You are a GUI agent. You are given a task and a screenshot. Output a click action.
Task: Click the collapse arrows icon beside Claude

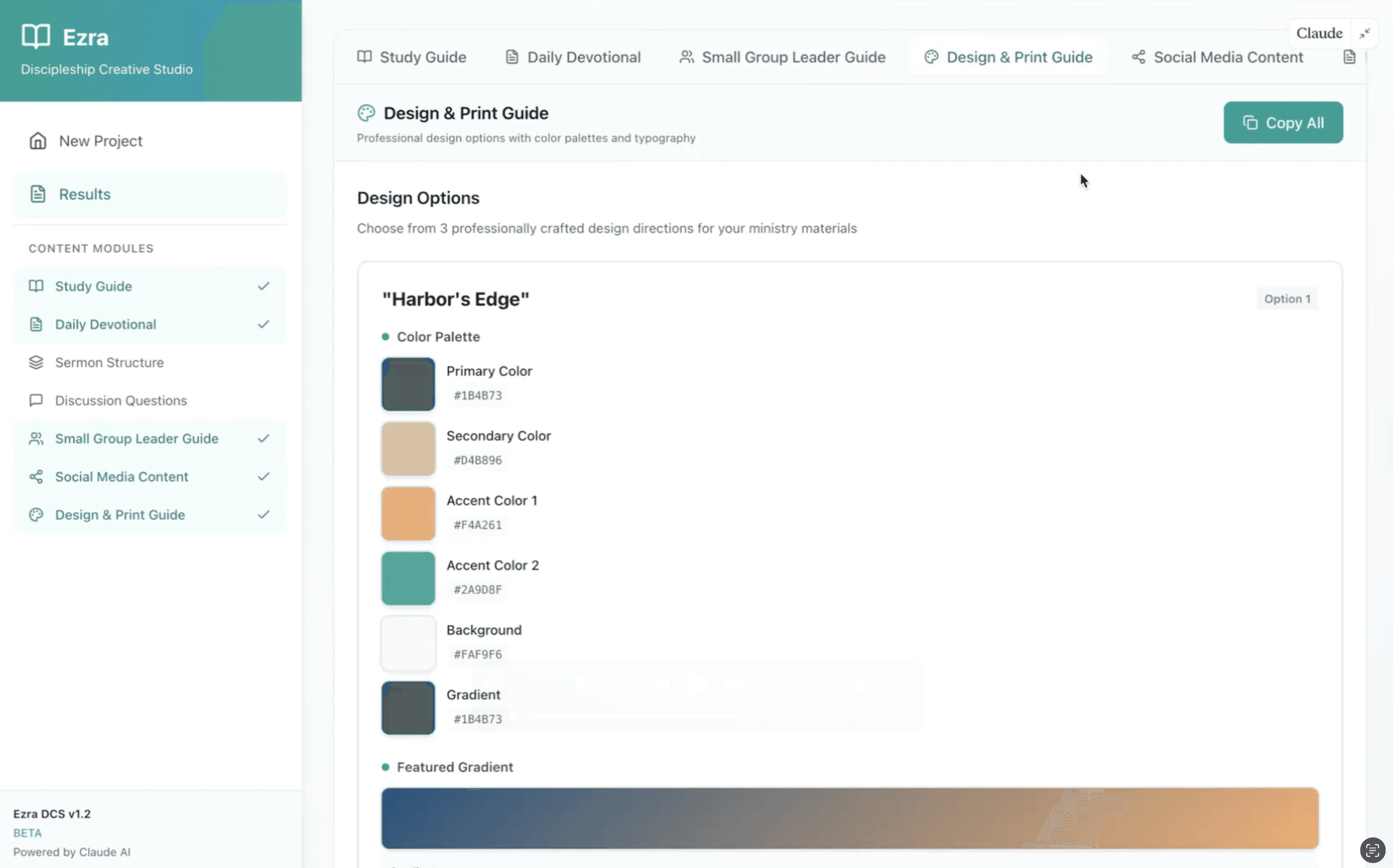pyautogui.click(x=1364, y=33)
